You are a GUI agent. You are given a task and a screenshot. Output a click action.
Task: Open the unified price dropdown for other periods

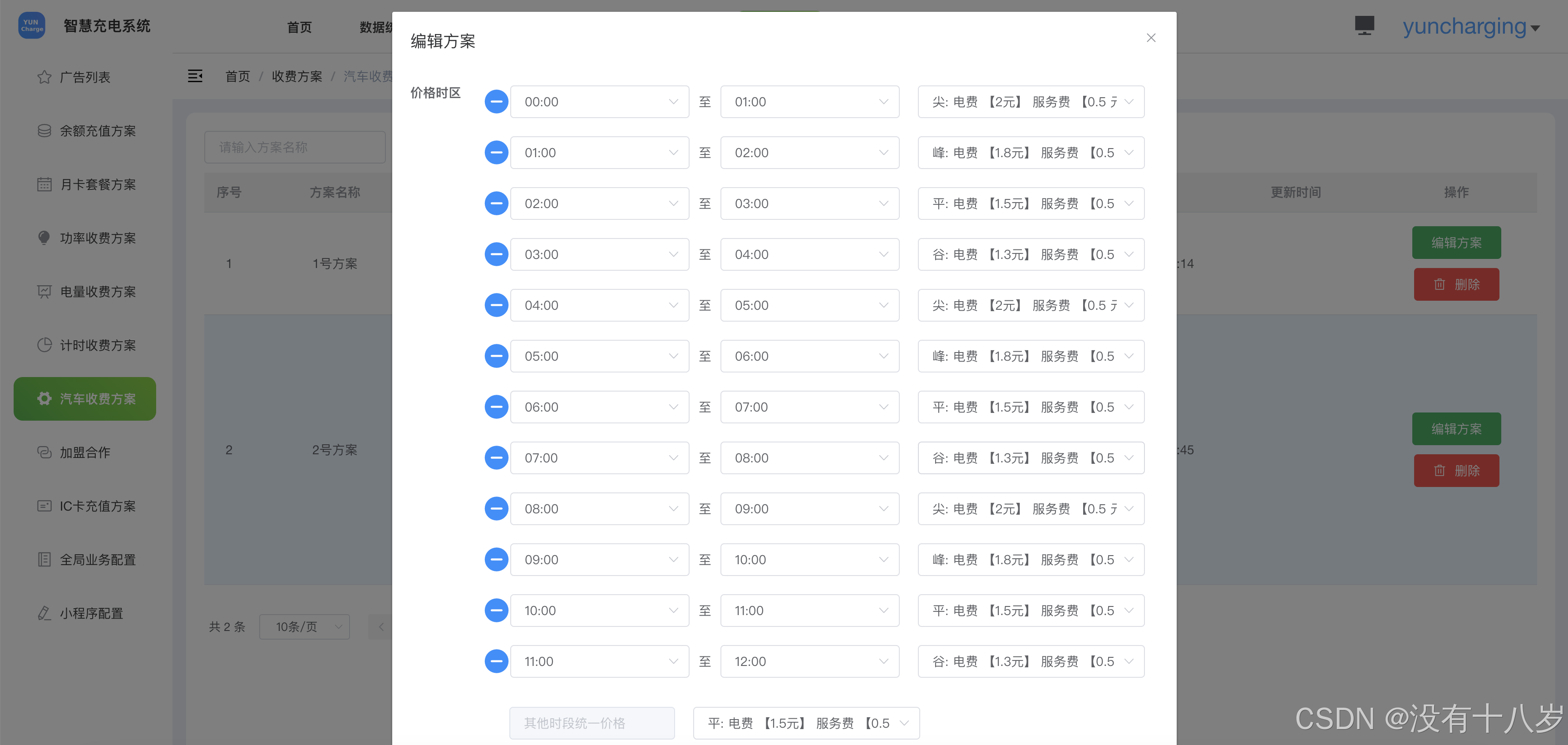(806, 723)
